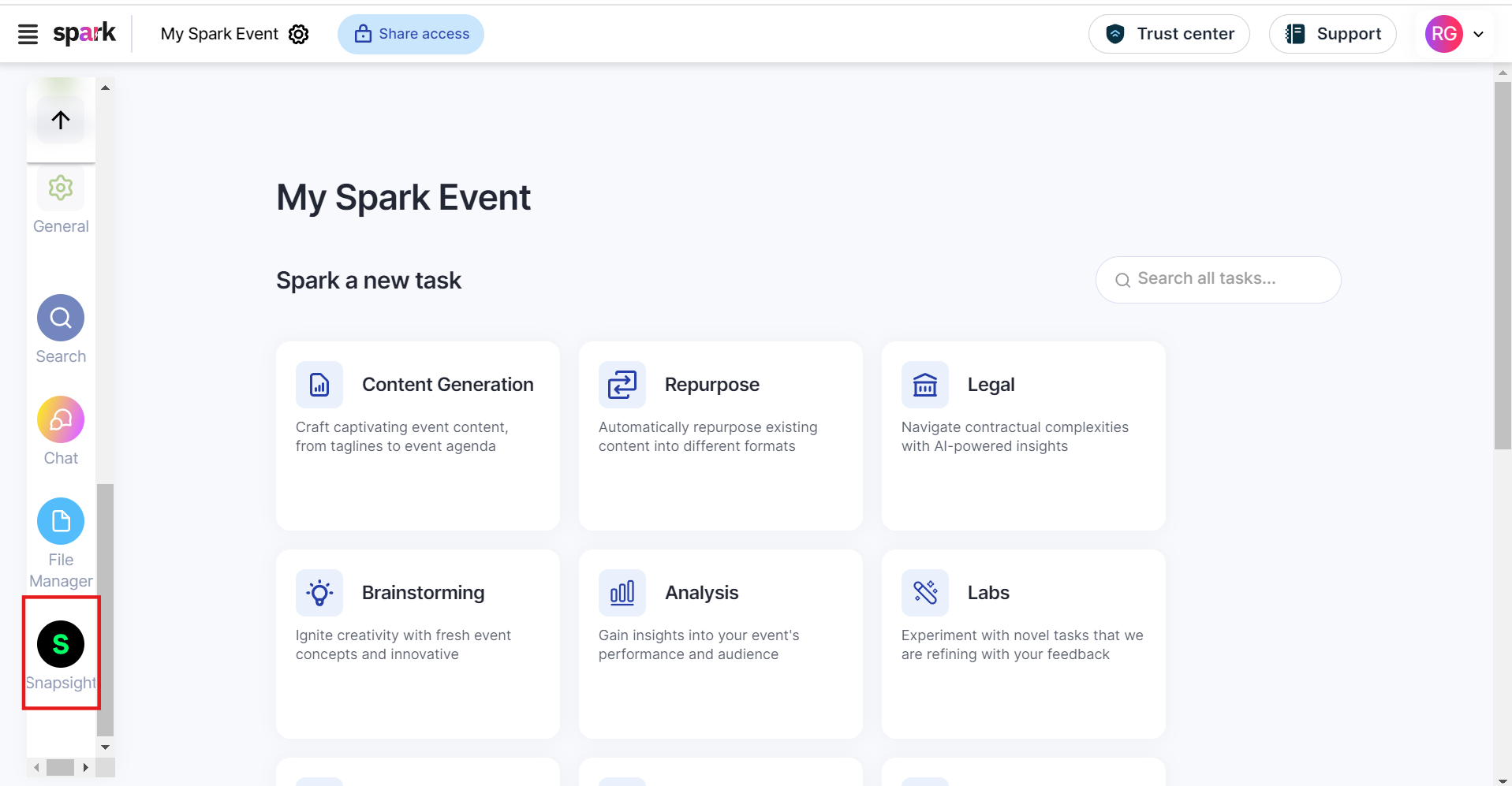Open the hamburger menu

click(x=28, y=34)
